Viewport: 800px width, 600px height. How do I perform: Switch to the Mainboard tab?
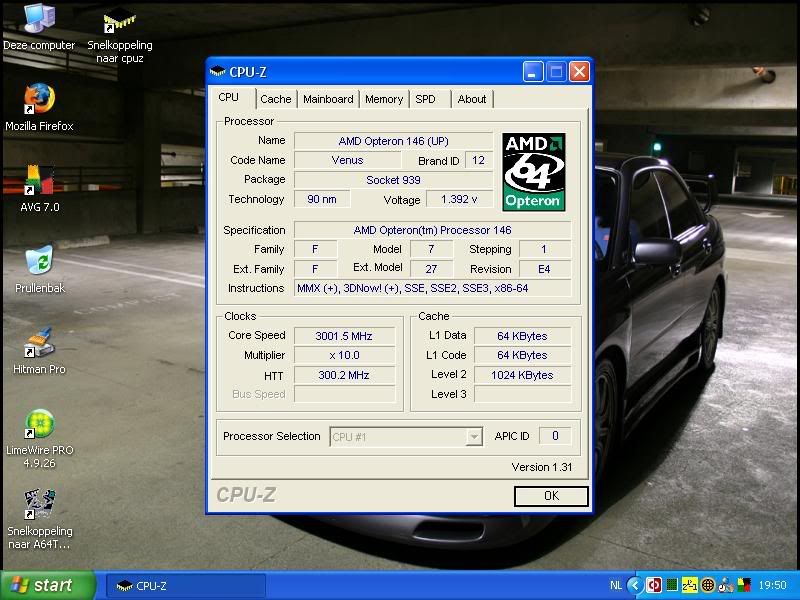pyautogui.click(x=328, y=99)
